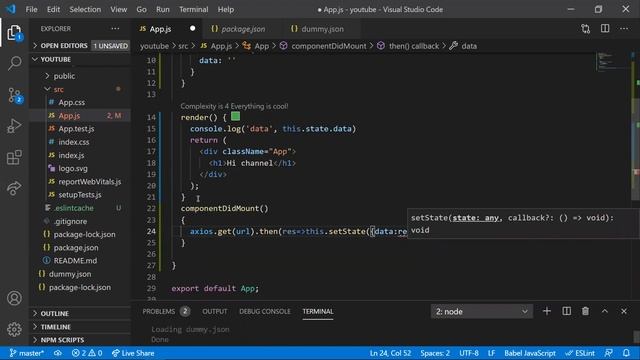
Task: Click the green color decorator square by render
Action: click(236, 116)
